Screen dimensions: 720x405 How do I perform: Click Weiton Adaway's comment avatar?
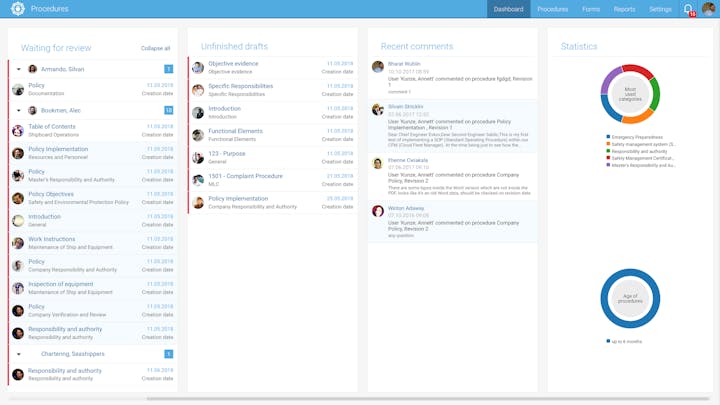click(x=378, y=211)
